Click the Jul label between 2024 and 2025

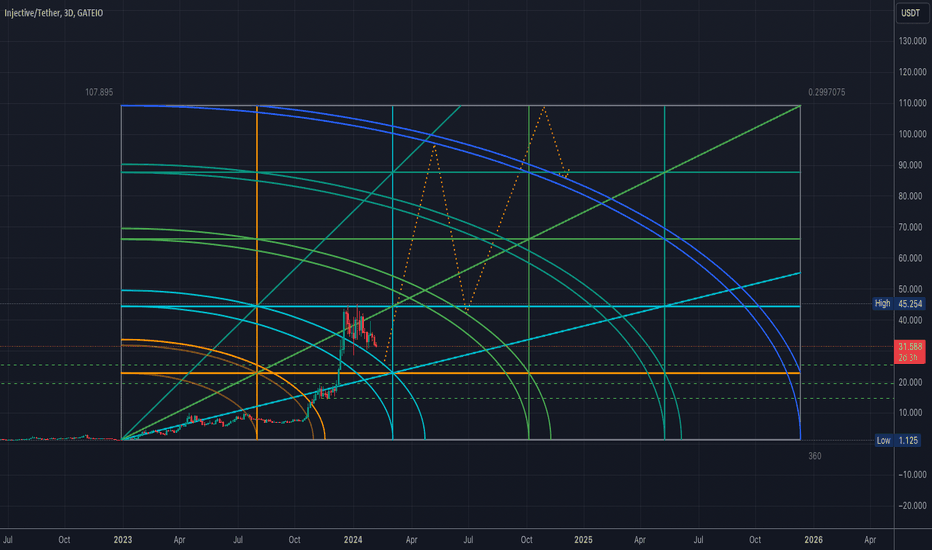click(468, 540)
